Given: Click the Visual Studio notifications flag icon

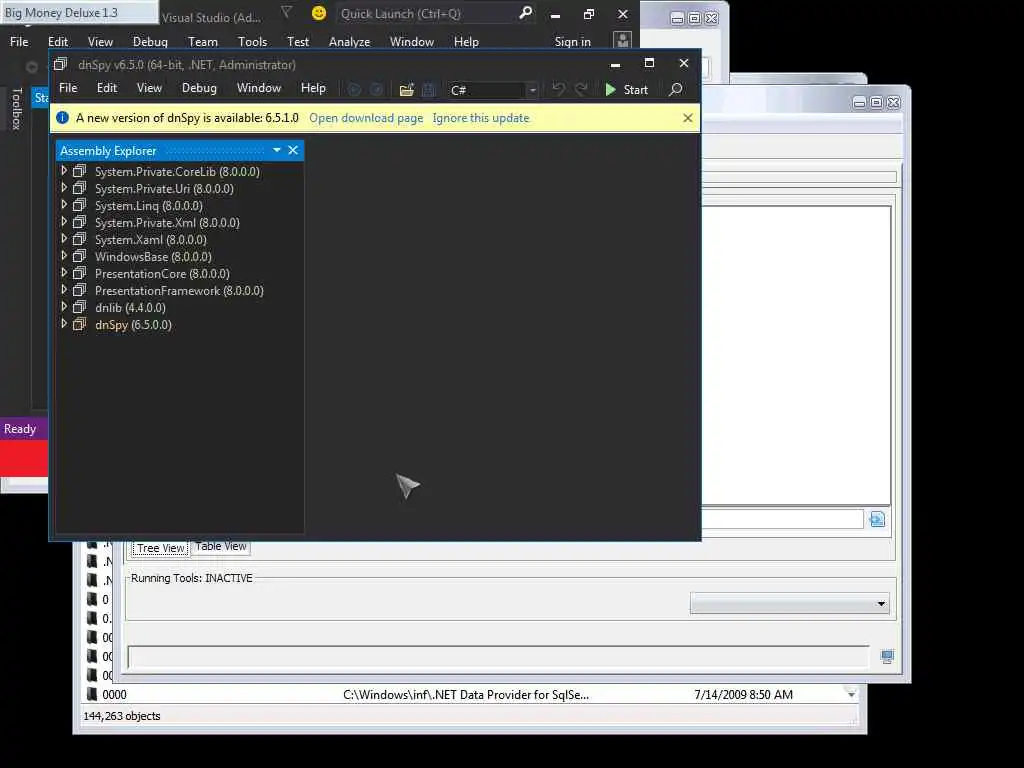Looking at the screenshot, I should tap(286, 12).
